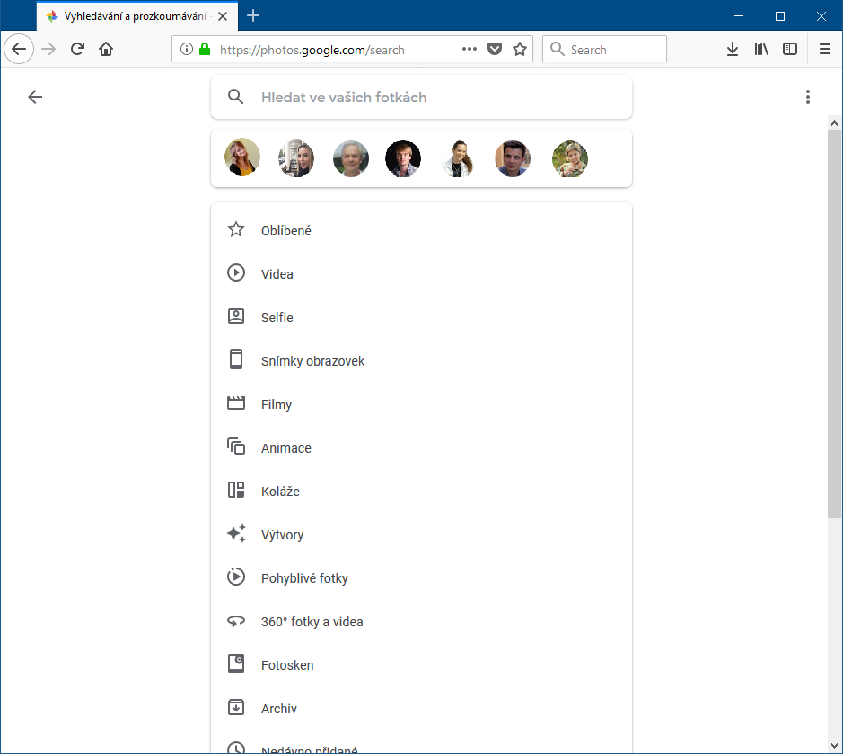Click the address bar URL
Image resolution: width=843 pixels, height=754 pixels.
pyautogui.click(x=312, y=50)
